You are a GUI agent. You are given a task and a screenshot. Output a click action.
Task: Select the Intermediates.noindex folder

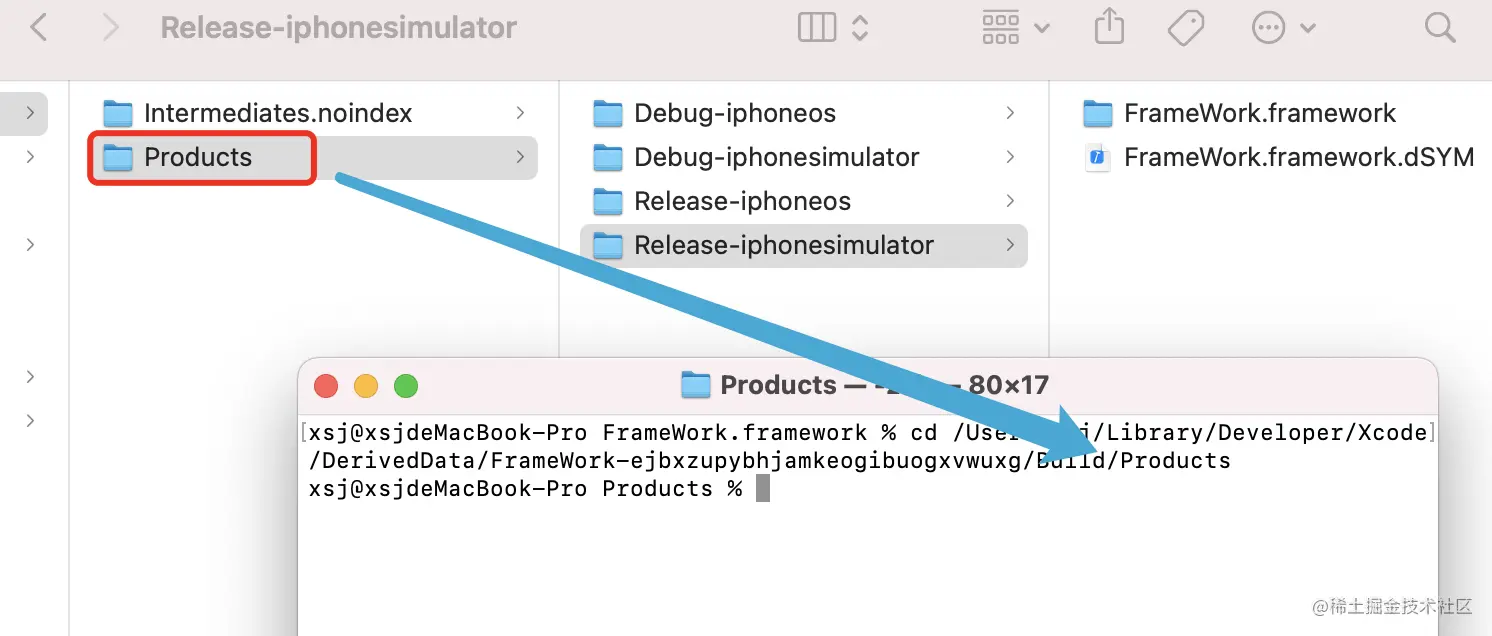tap(278, 113)
